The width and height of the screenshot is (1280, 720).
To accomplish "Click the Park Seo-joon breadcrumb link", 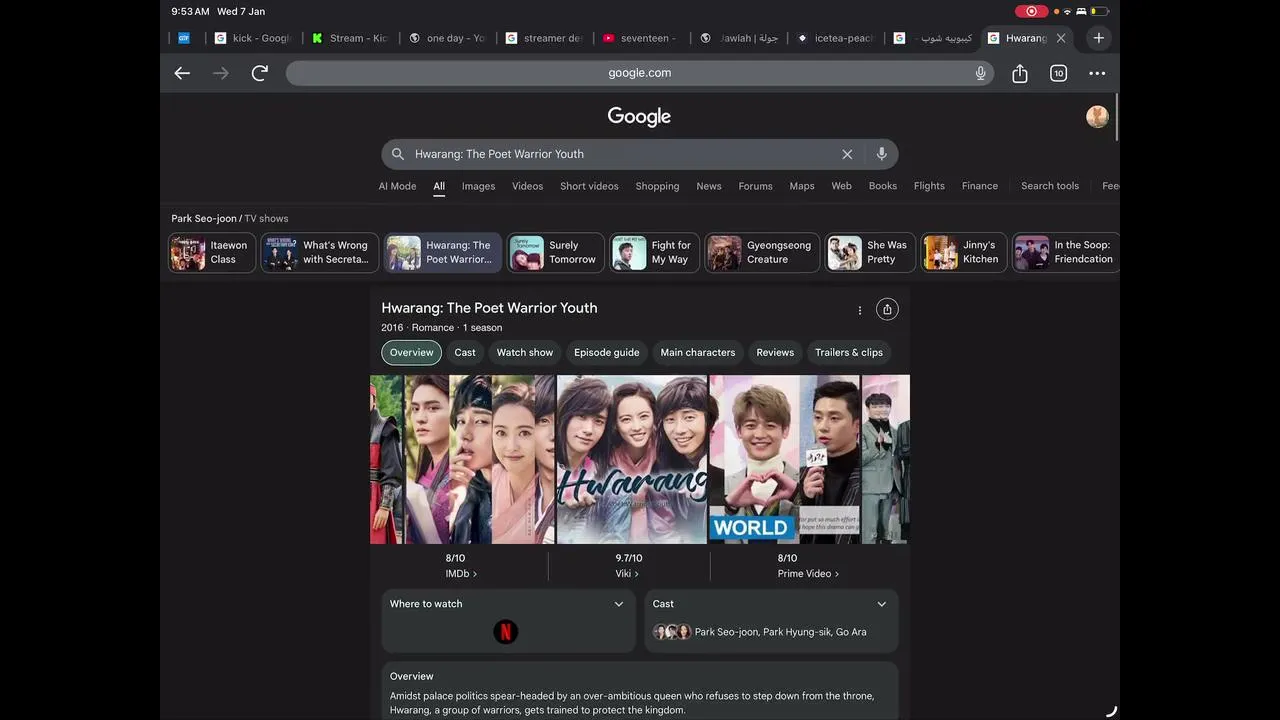I will [204, 219].
